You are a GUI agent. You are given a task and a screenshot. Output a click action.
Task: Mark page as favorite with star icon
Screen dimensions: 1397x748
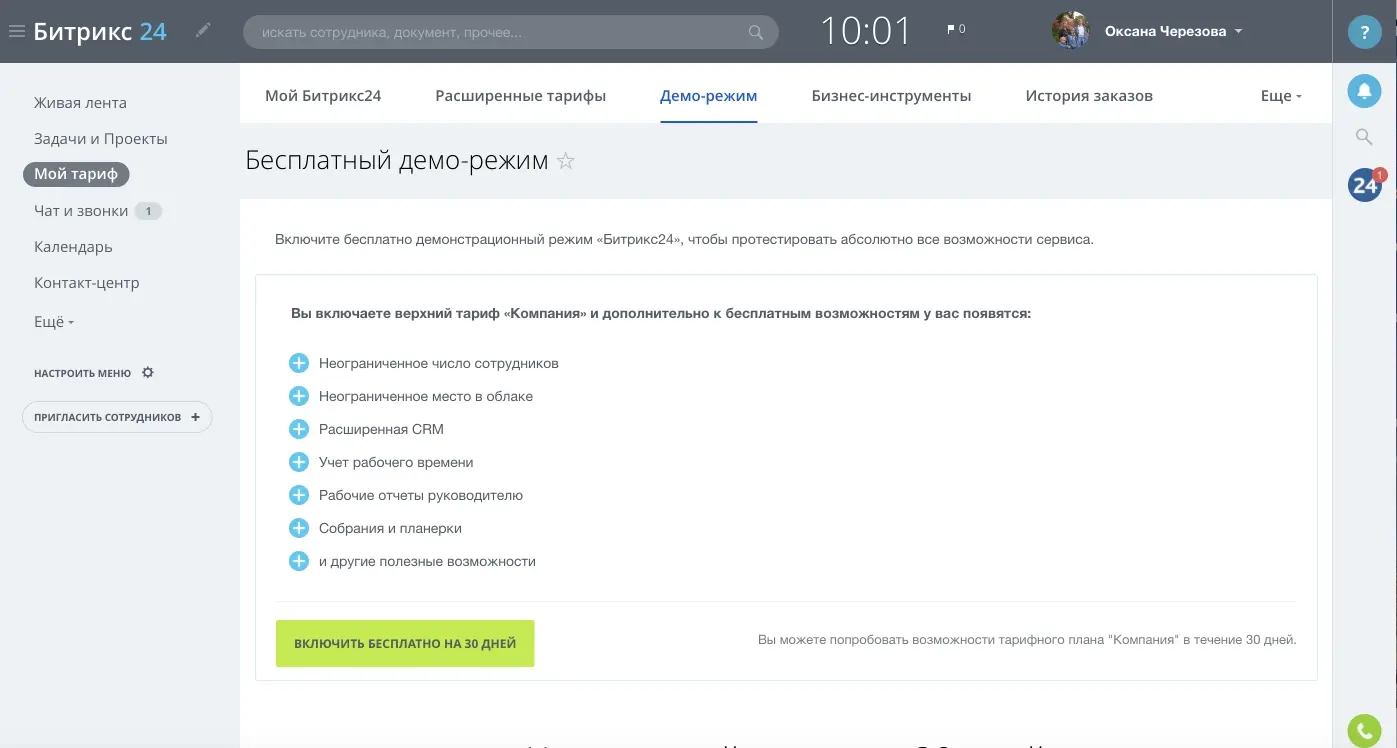pyautogui.click(x=566, y=161)
